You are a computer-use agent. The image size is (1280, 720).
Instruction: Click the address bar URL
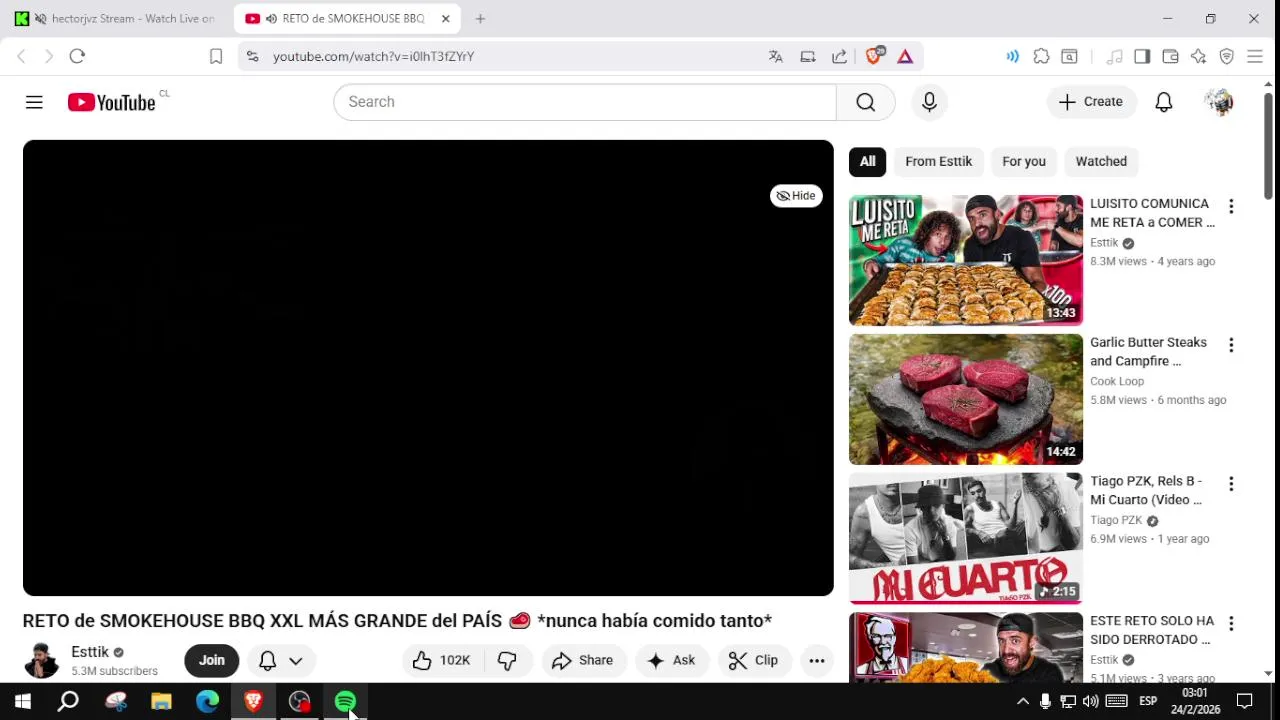373,56
